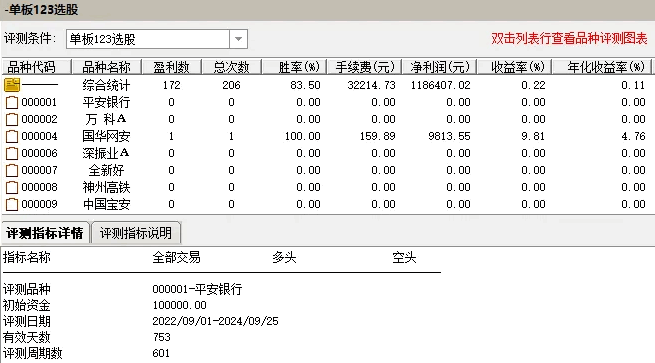Screen dimensions: 655x363
Task: Click the 初始资金 label
Action: [27, 305]
